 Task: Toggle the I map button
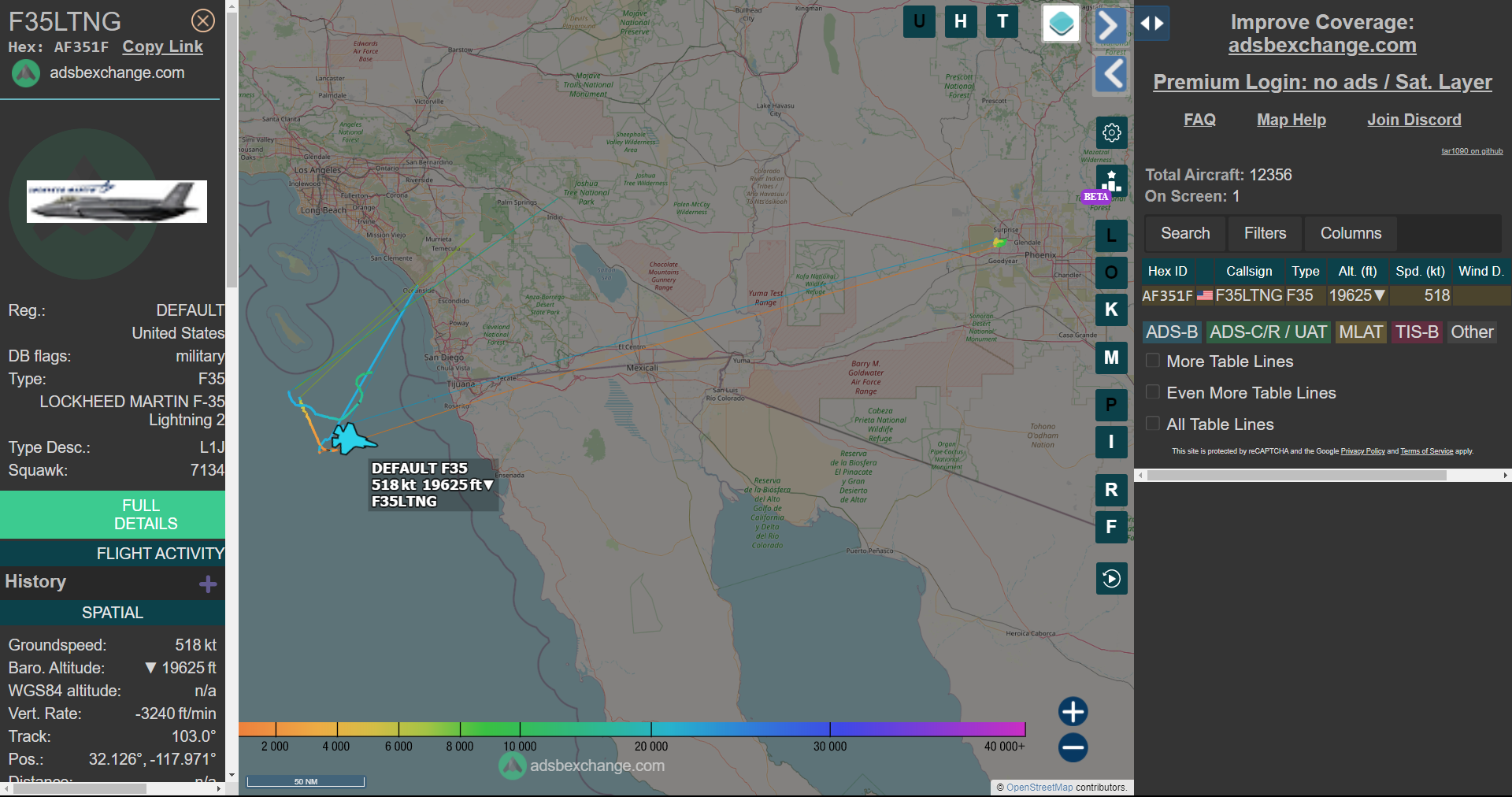coord(1111,442)
